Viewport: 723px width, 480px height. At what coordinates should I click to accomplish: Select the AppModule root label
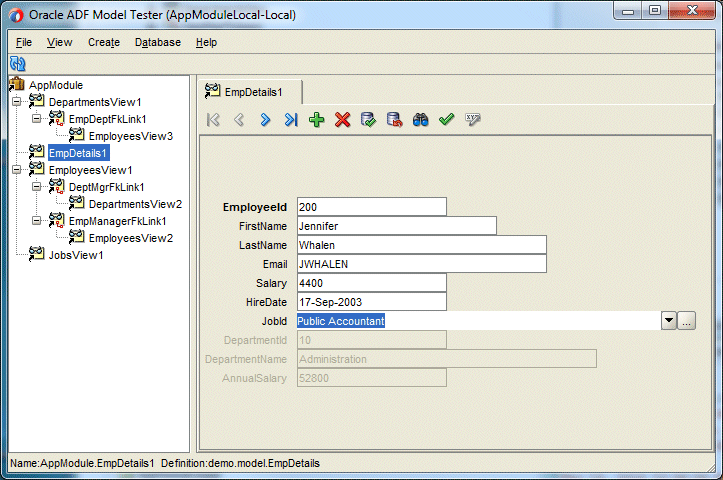point(56,85)
